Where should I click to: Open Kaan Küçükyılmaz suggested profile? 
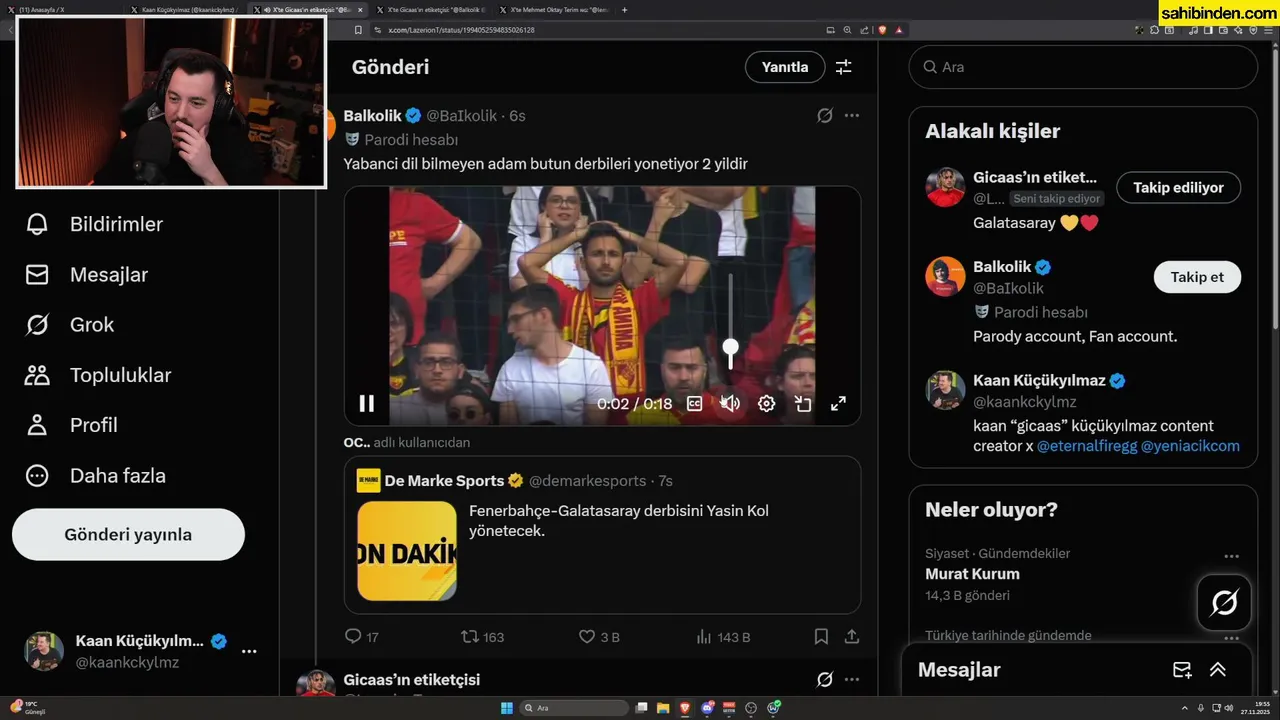1083,412
